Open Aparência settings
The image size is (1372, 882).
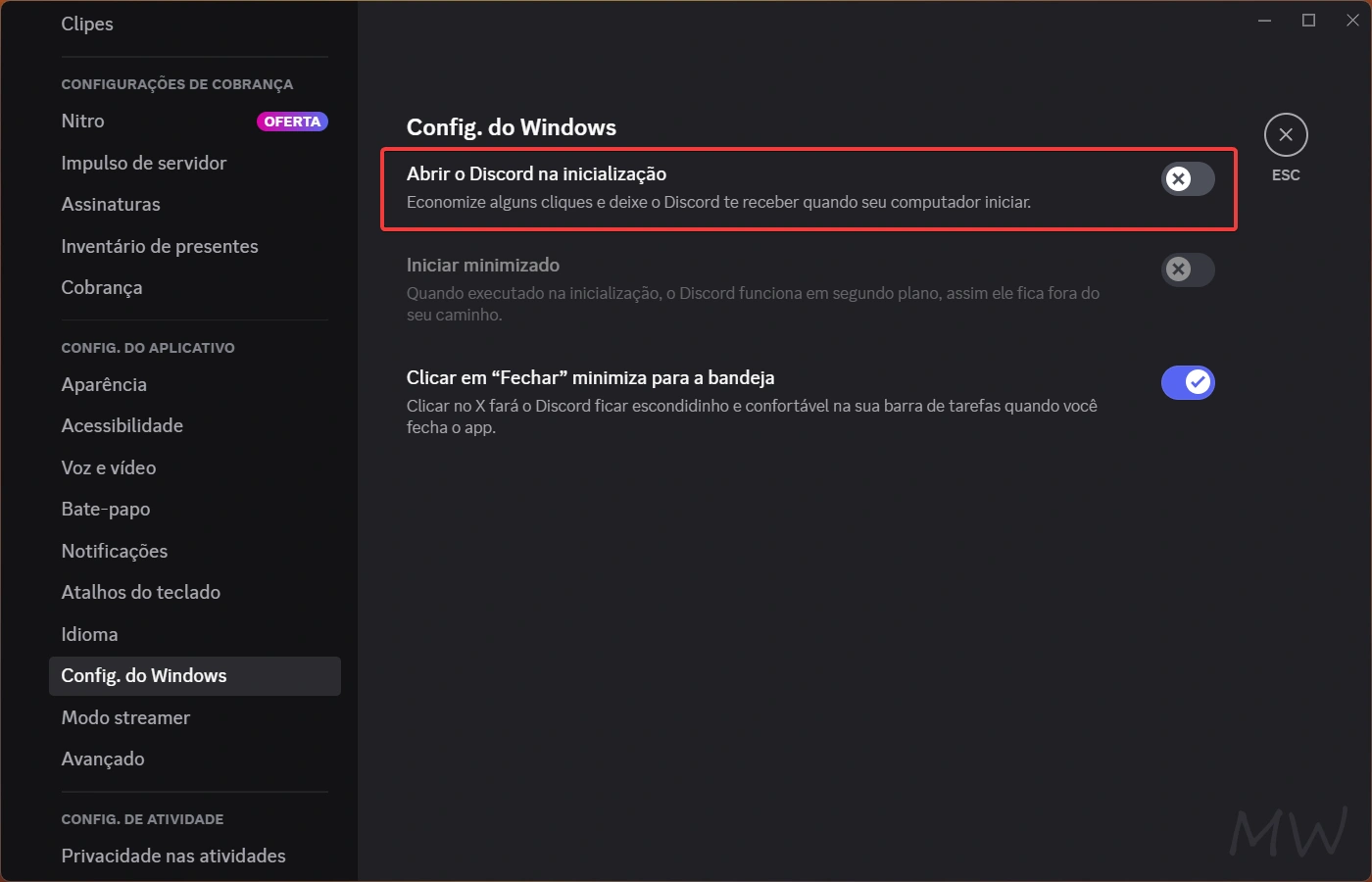click(x=104, y=384)
